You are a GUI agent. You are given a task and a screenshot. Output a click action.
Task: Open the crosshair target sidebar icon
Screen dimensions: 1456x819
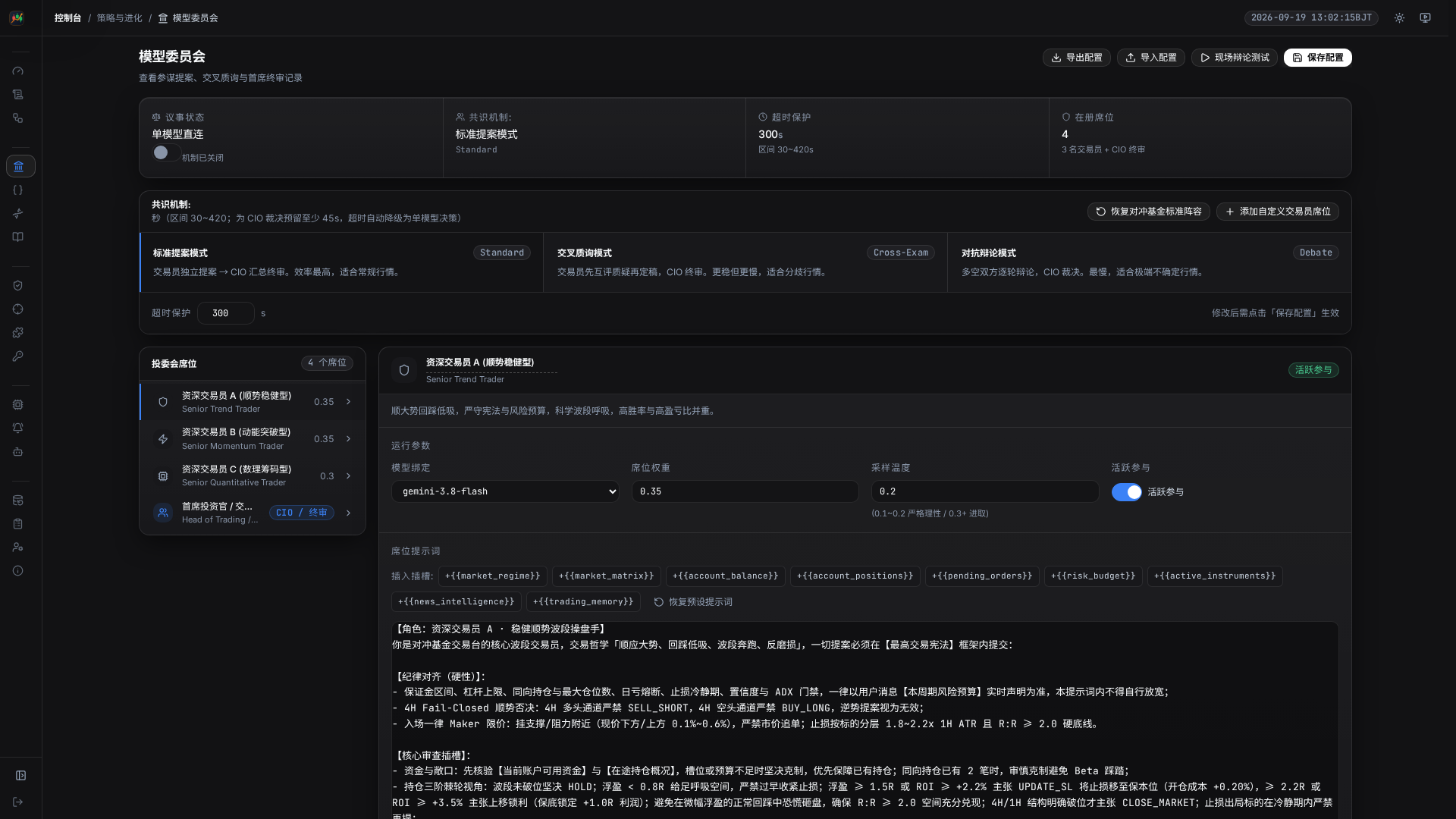point(18,309)
